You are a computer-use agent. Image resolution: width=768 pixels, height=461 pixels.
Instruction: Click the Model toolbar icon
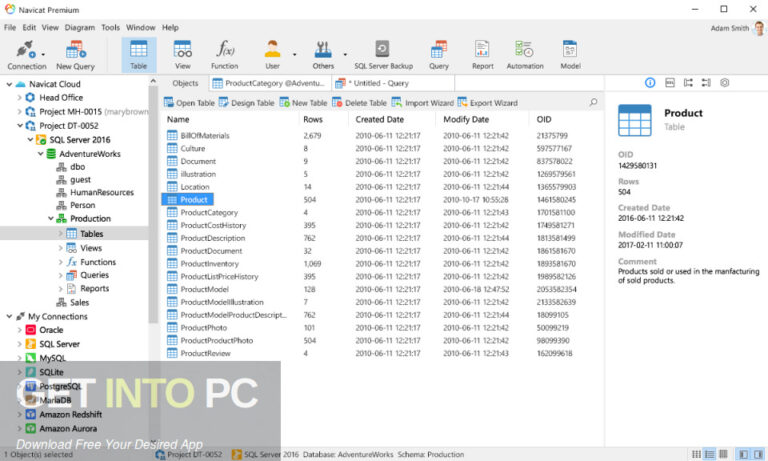click(570, 49)
